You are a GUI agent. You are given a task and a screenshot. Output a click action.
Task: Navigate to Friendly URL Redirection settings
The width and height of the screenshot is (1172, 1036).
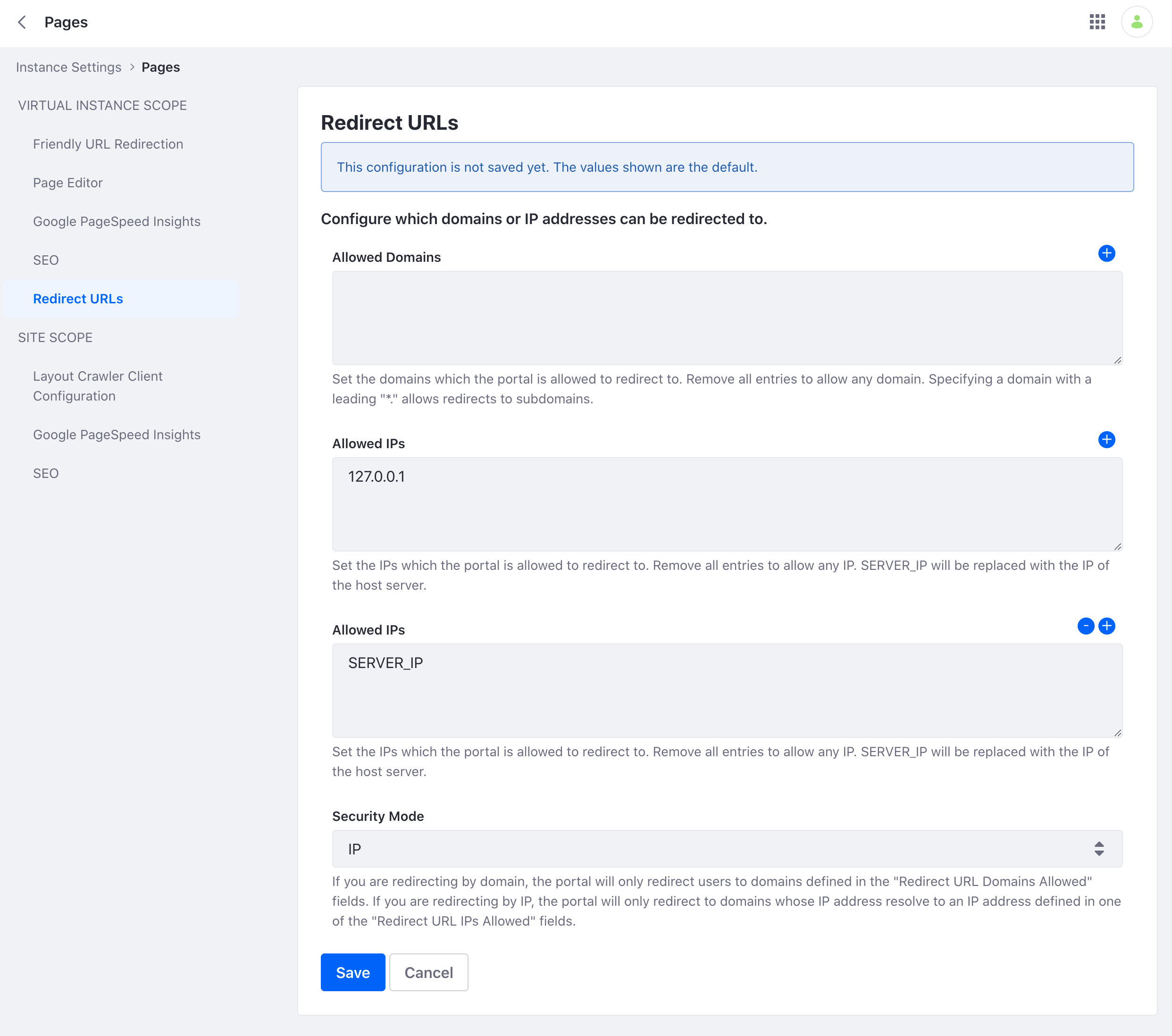point(108,144)
